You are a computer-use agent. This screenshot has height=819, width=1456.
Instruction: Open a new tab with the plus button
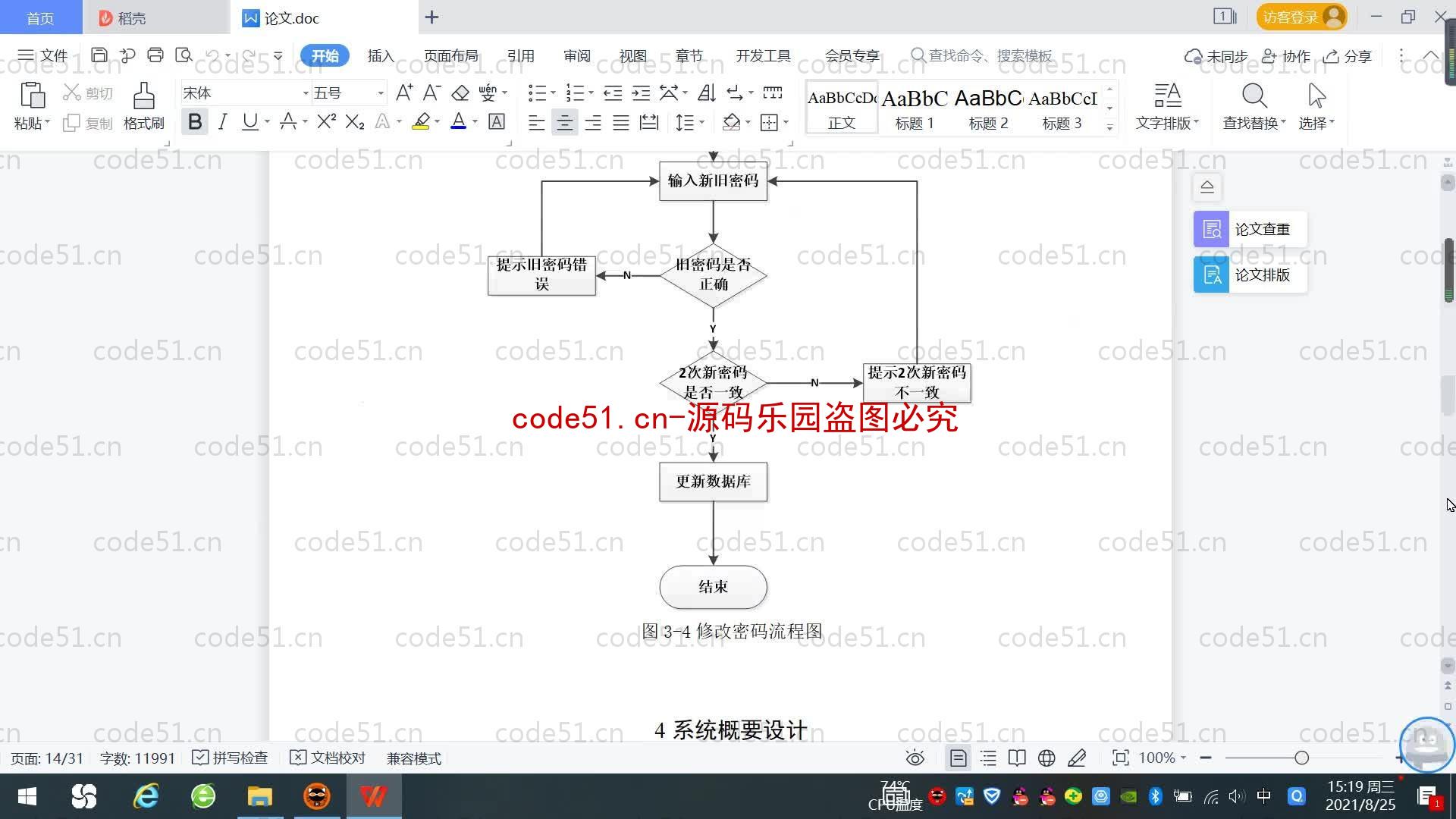[431, 17]
